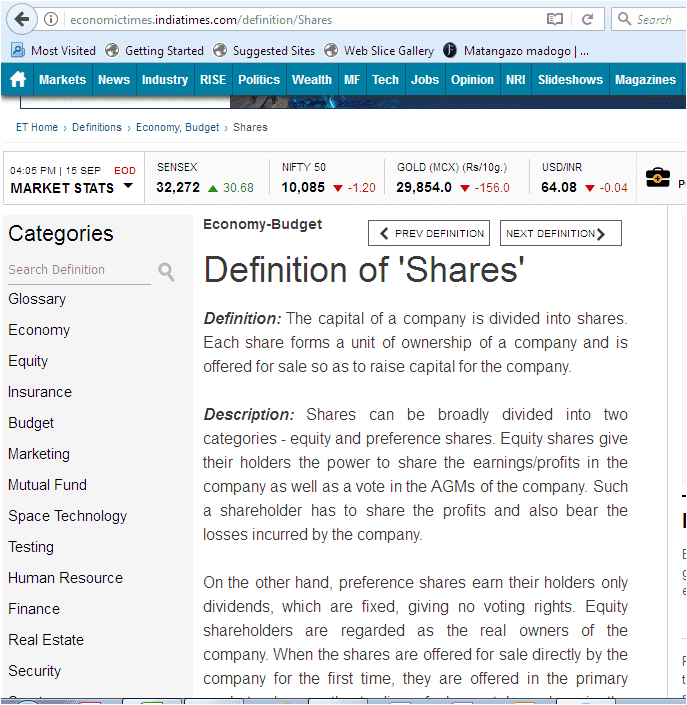Image resolution: width=687 pixels, height=705 pixels.
Task: Open Most Visited bookmark
Action: click(54, 50)
